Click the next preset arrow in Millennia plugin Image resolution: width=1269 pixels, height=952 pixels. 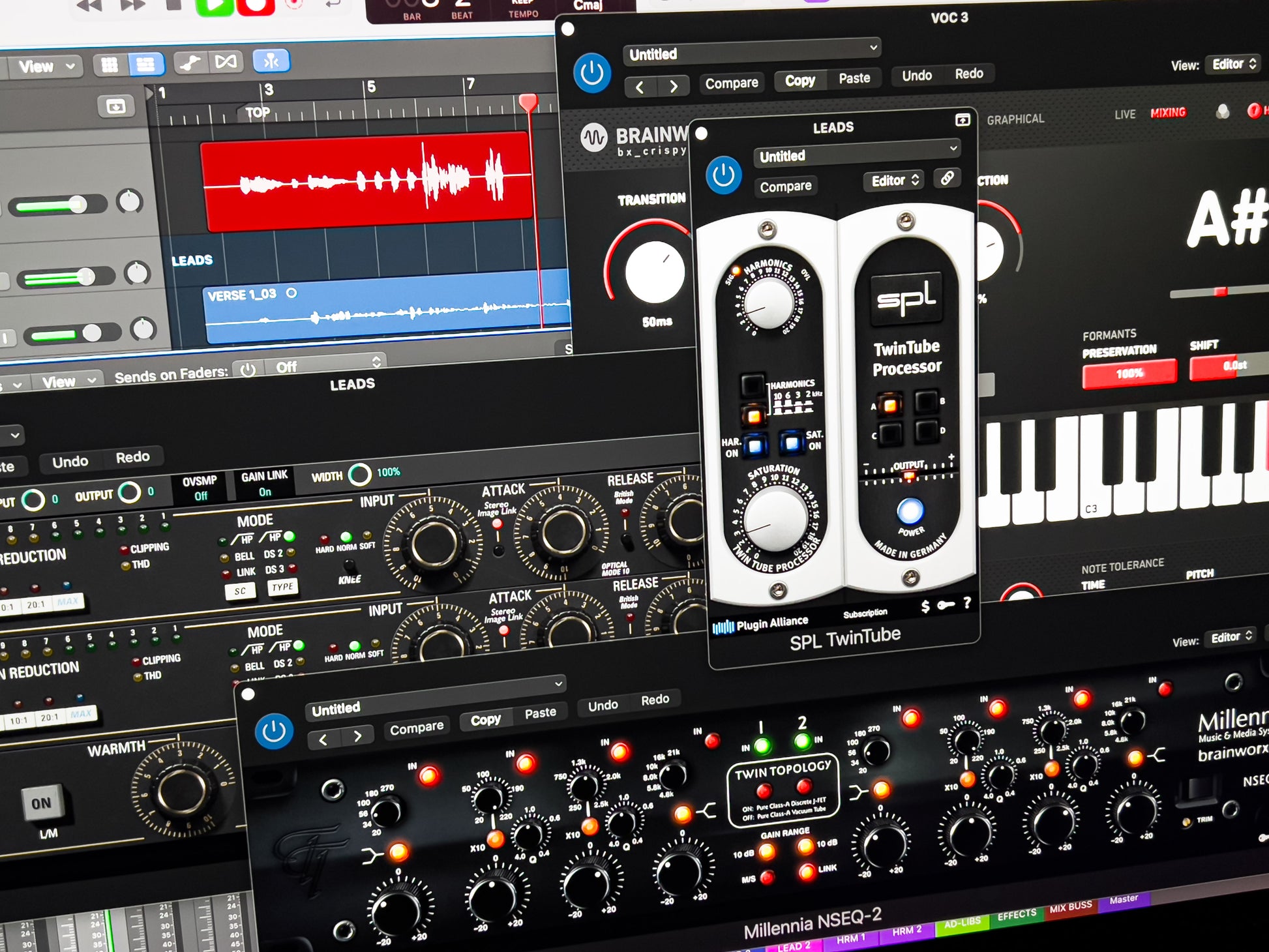click(x=357, y=737)
